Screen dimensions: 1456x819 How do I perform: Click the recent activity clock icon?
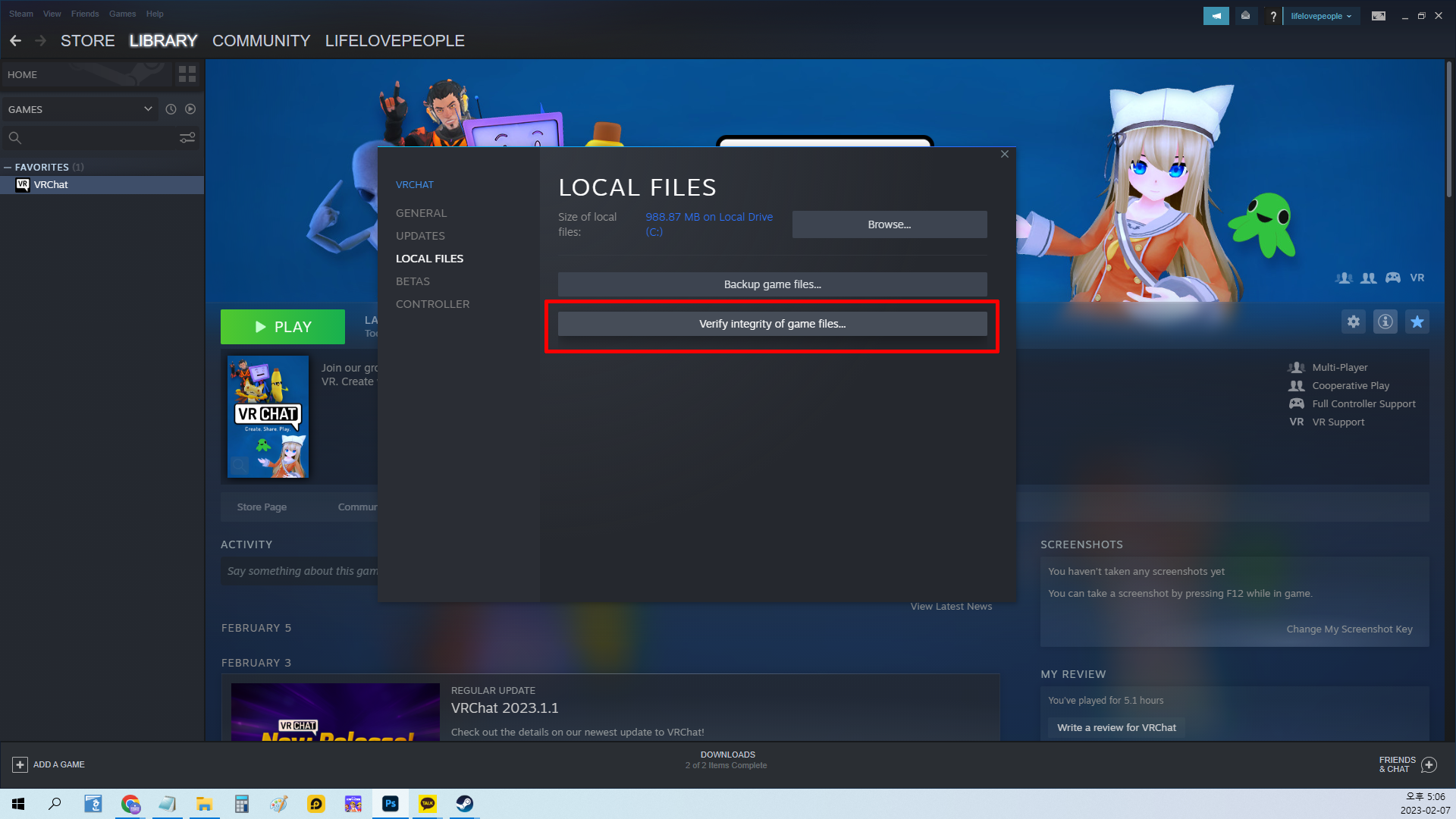tap(171, 109)
